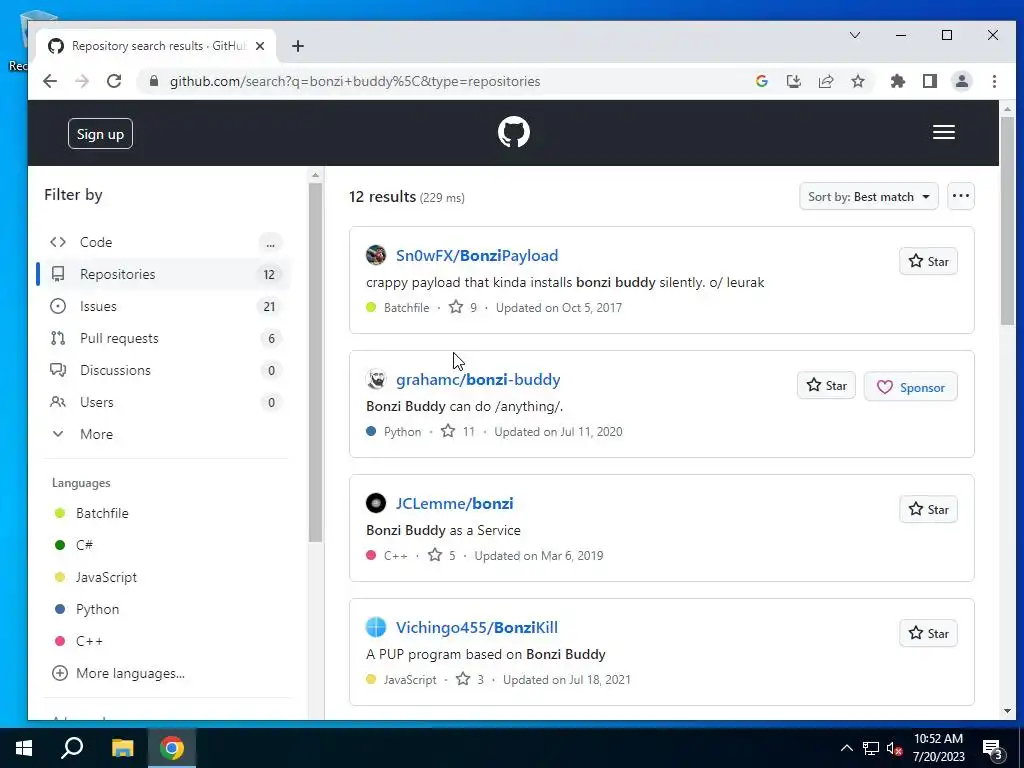Click the 9 stars count on BonziPayload
Screen dimensions: 1024x768
click(463, 307)
